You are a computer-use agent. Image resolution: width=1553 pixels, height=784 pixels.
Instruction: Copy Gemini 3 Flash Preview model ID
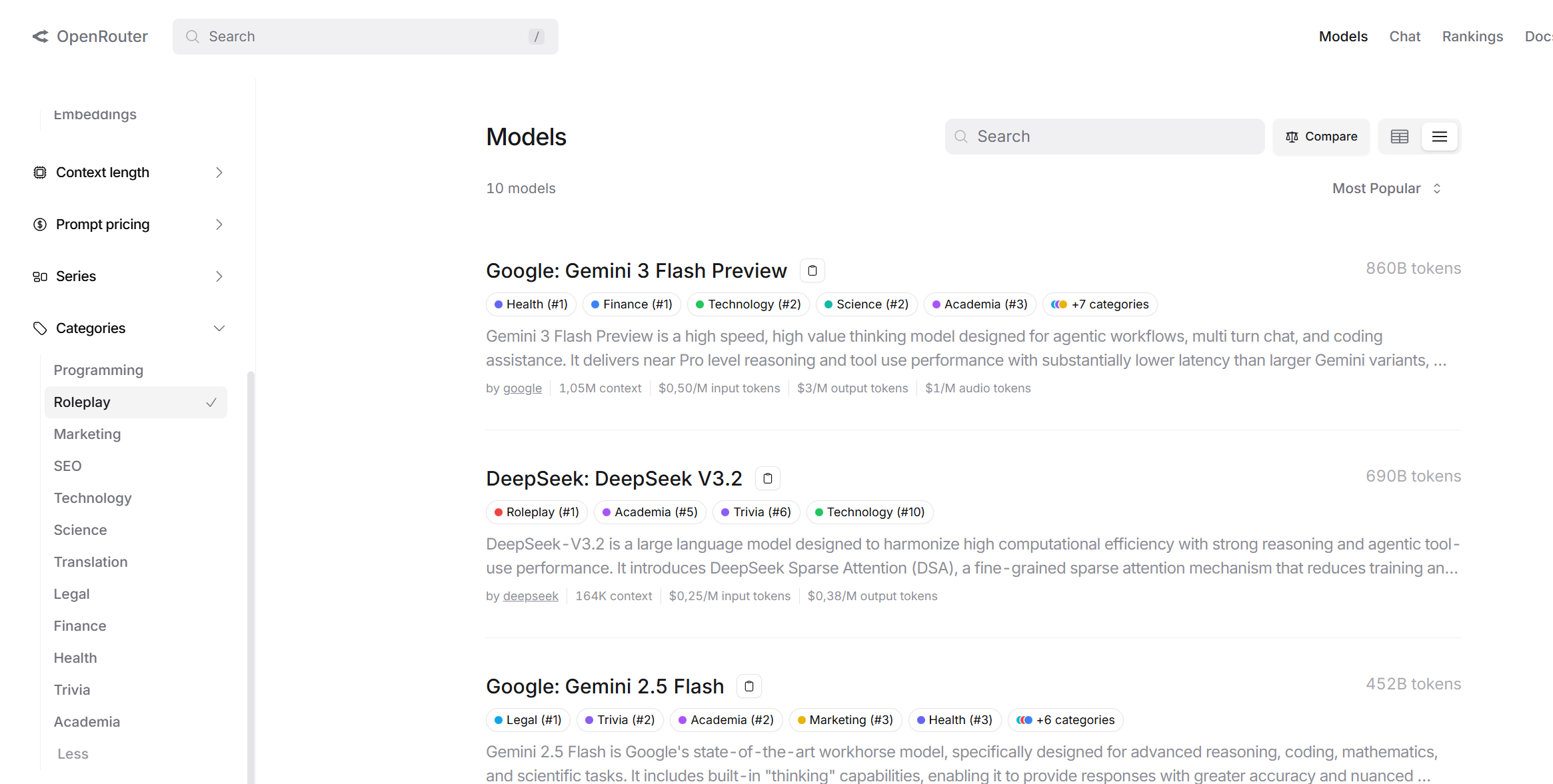click(x=812, y=270)
